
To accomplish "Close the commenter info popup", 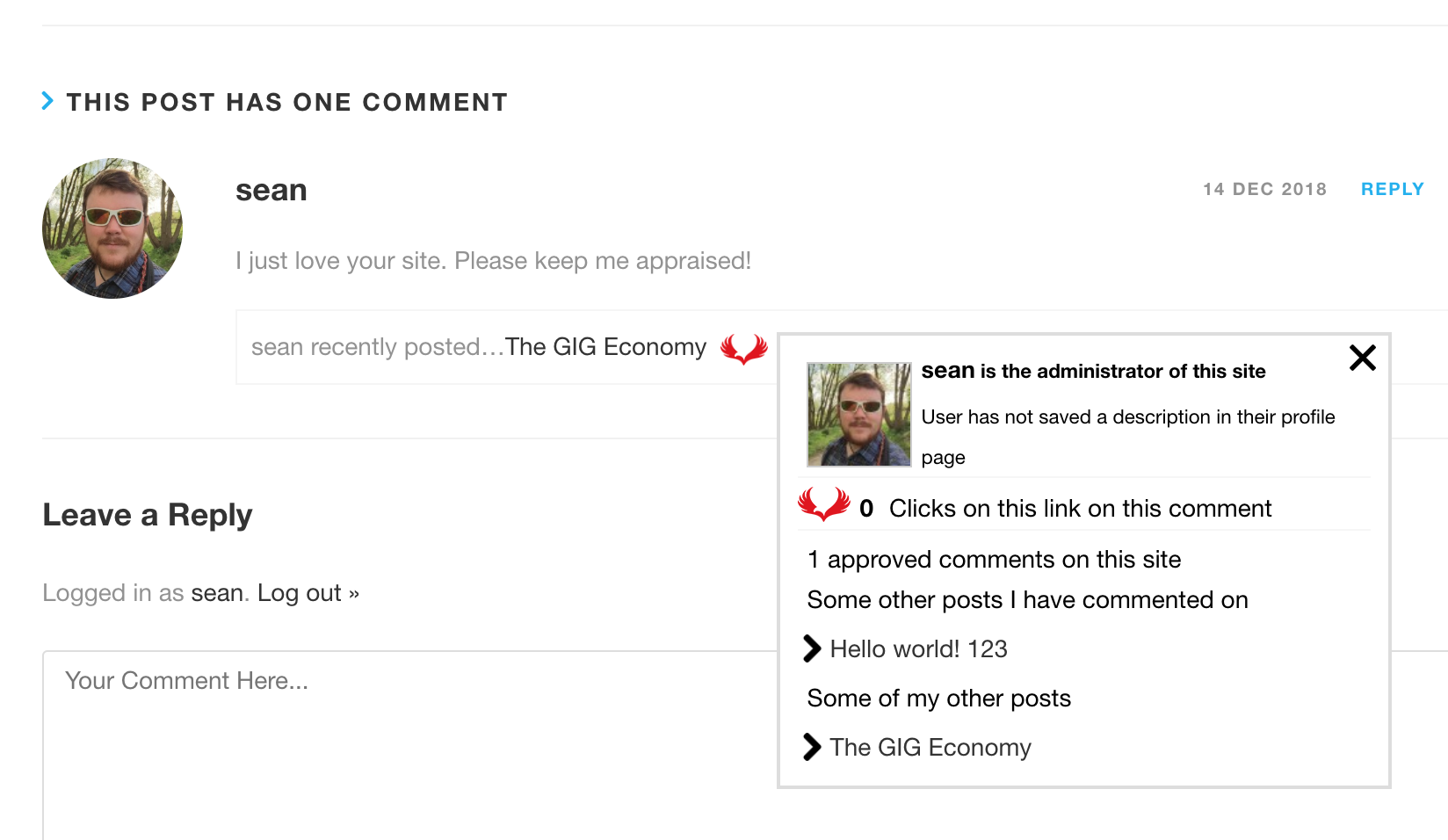I will tap(1362, 358).
